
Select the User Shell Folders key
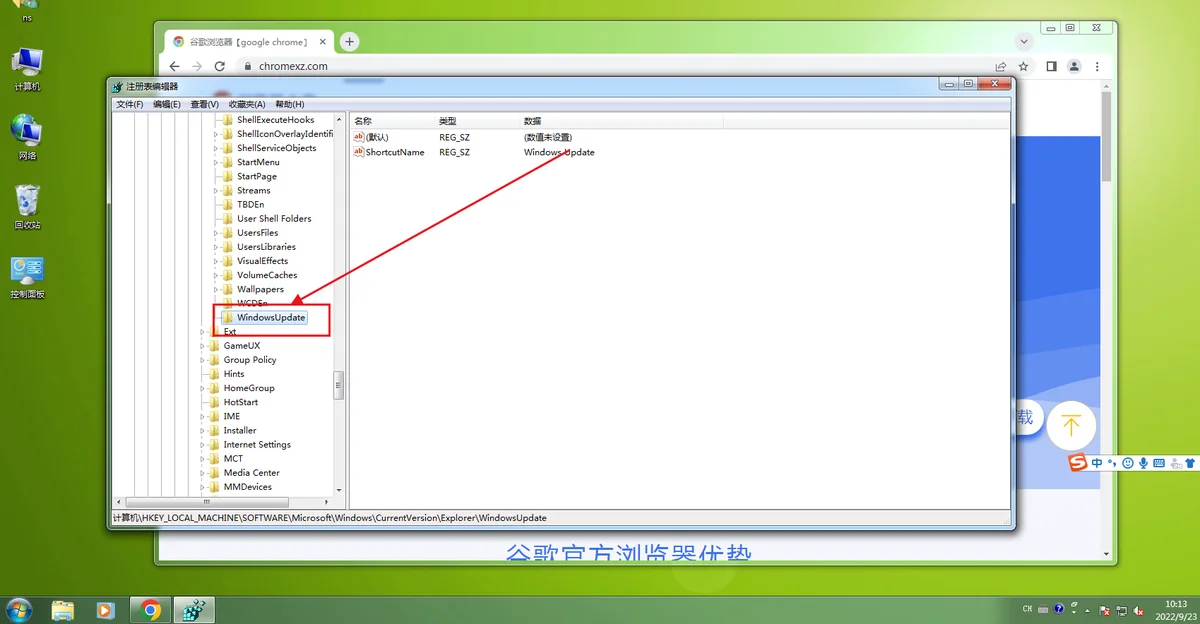pos(274,219)
